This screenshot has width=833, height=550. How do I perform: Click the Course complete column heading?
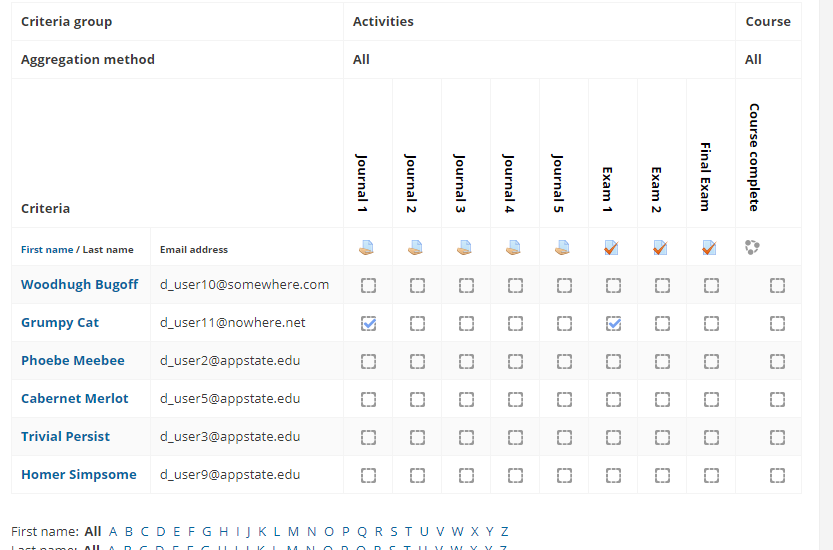pyautogui.click(x=754, y=157)
